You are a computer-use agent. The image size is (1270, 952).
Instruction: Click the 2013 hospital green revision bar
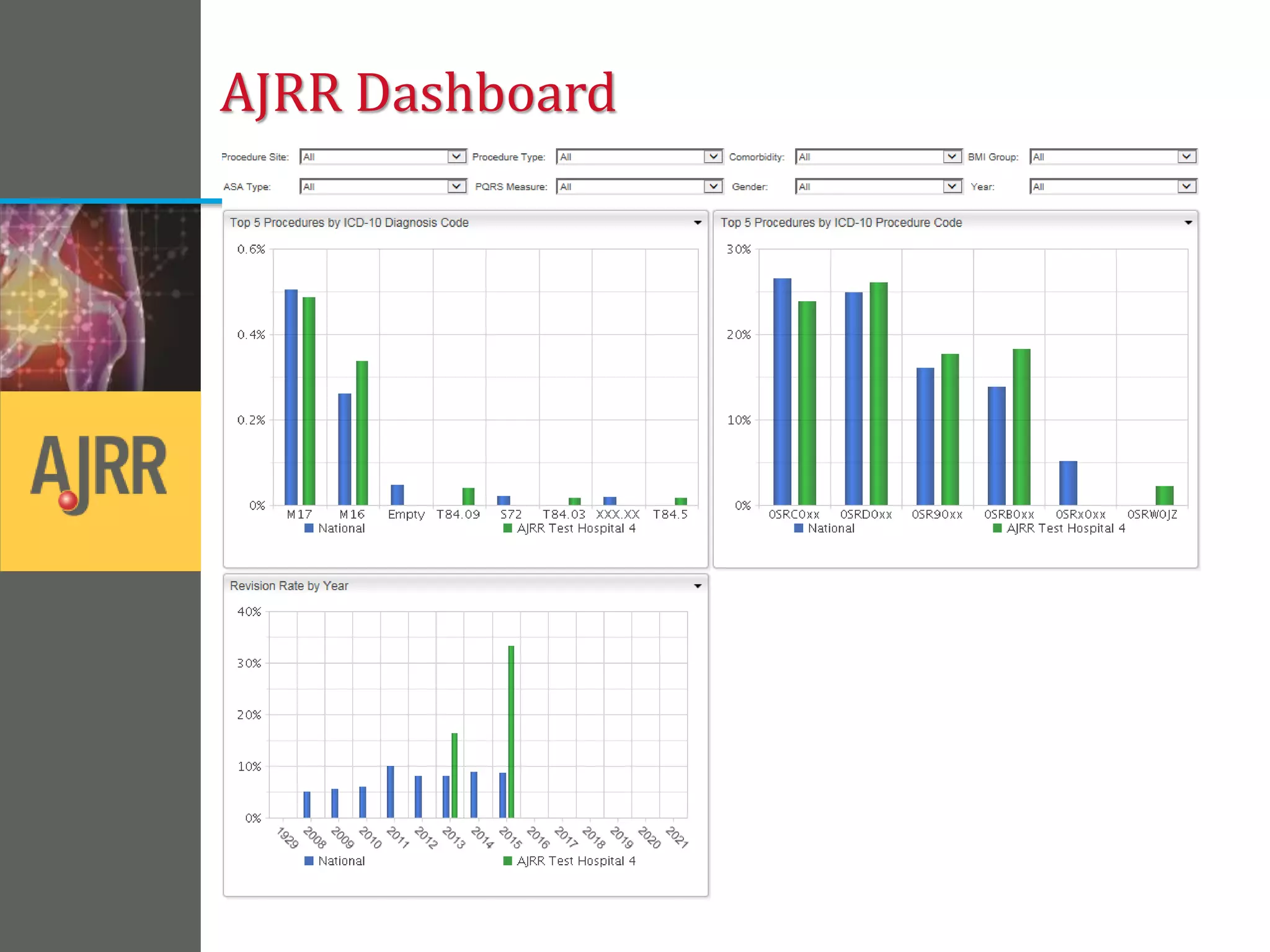click(455, 776)
